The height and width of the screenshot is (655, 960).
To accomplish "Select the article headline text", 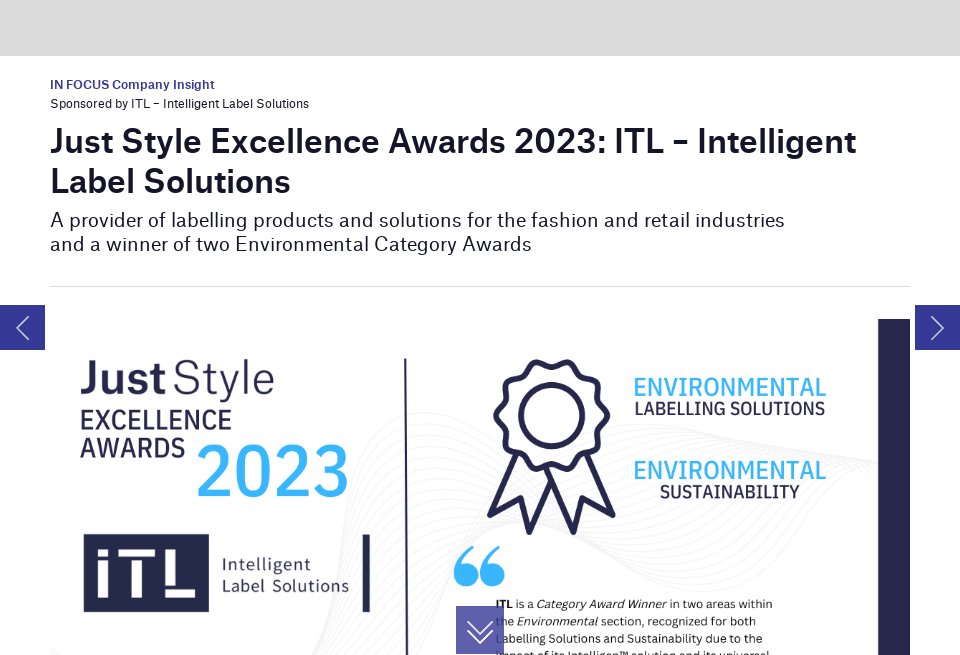I will pos(453,161).
